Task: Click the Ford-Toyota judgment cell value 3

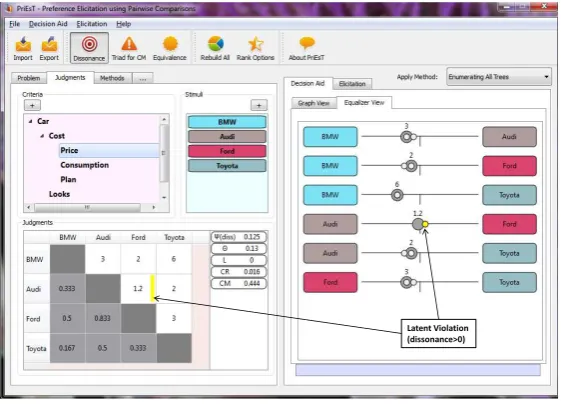Action: 174,319
